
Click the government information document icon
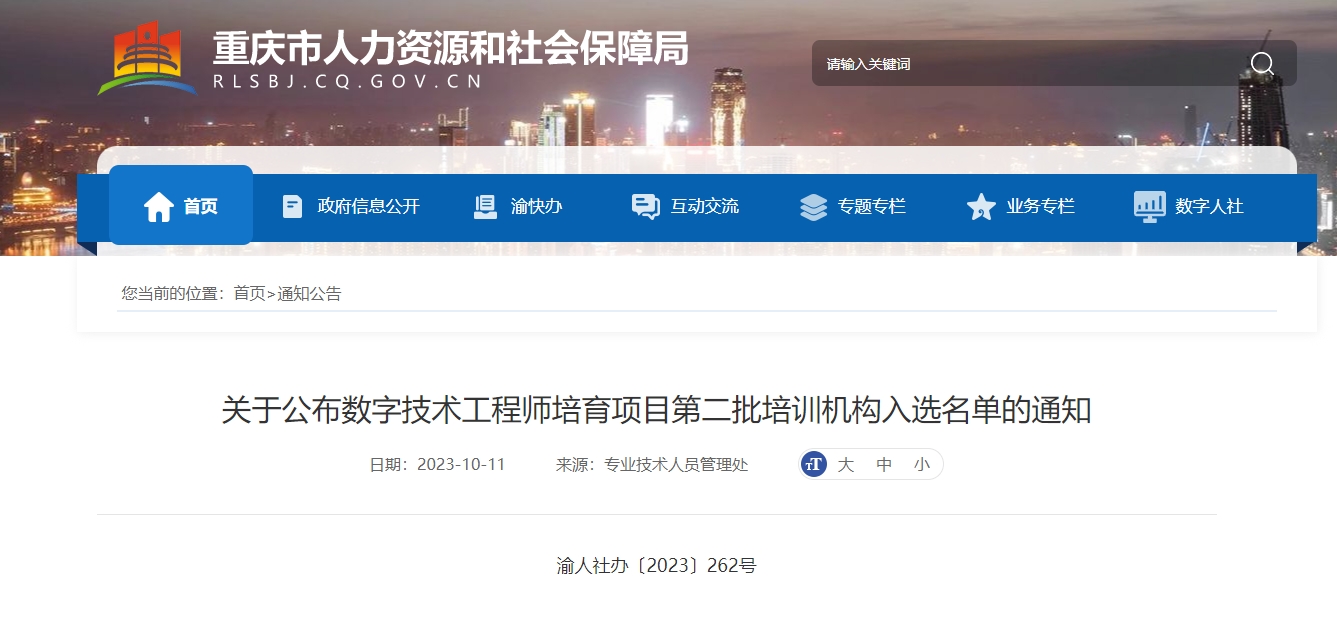[x=292, y=206]
